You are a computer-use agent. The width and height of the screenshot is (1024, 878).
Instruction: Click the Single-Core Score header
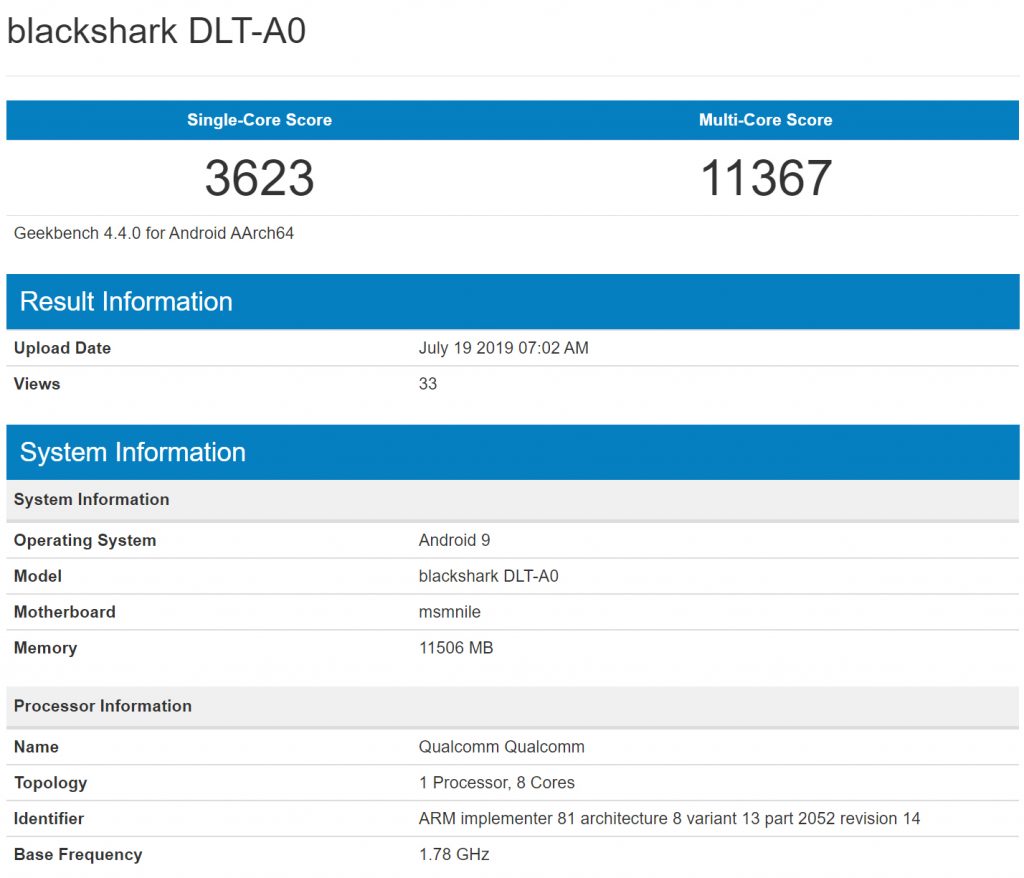coord(259,120)
